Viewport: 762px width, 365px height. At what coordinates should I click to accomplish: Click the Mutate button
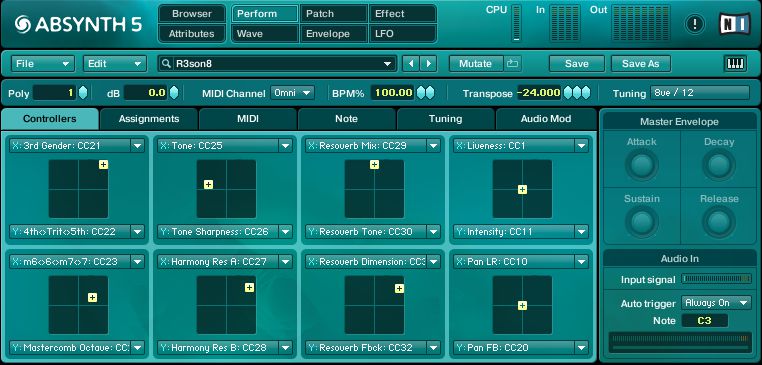coord(476,64)
